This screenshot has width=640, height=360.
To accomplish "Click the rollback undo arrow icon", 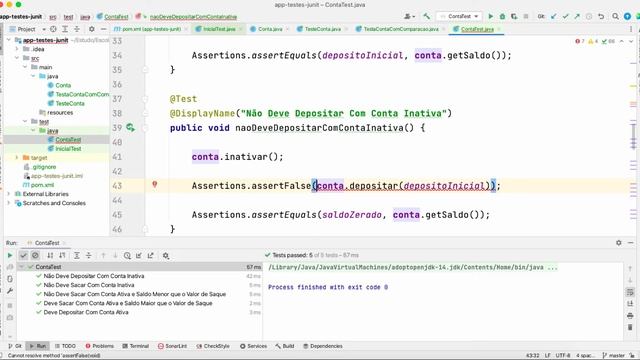I will [x=601, y=16].
